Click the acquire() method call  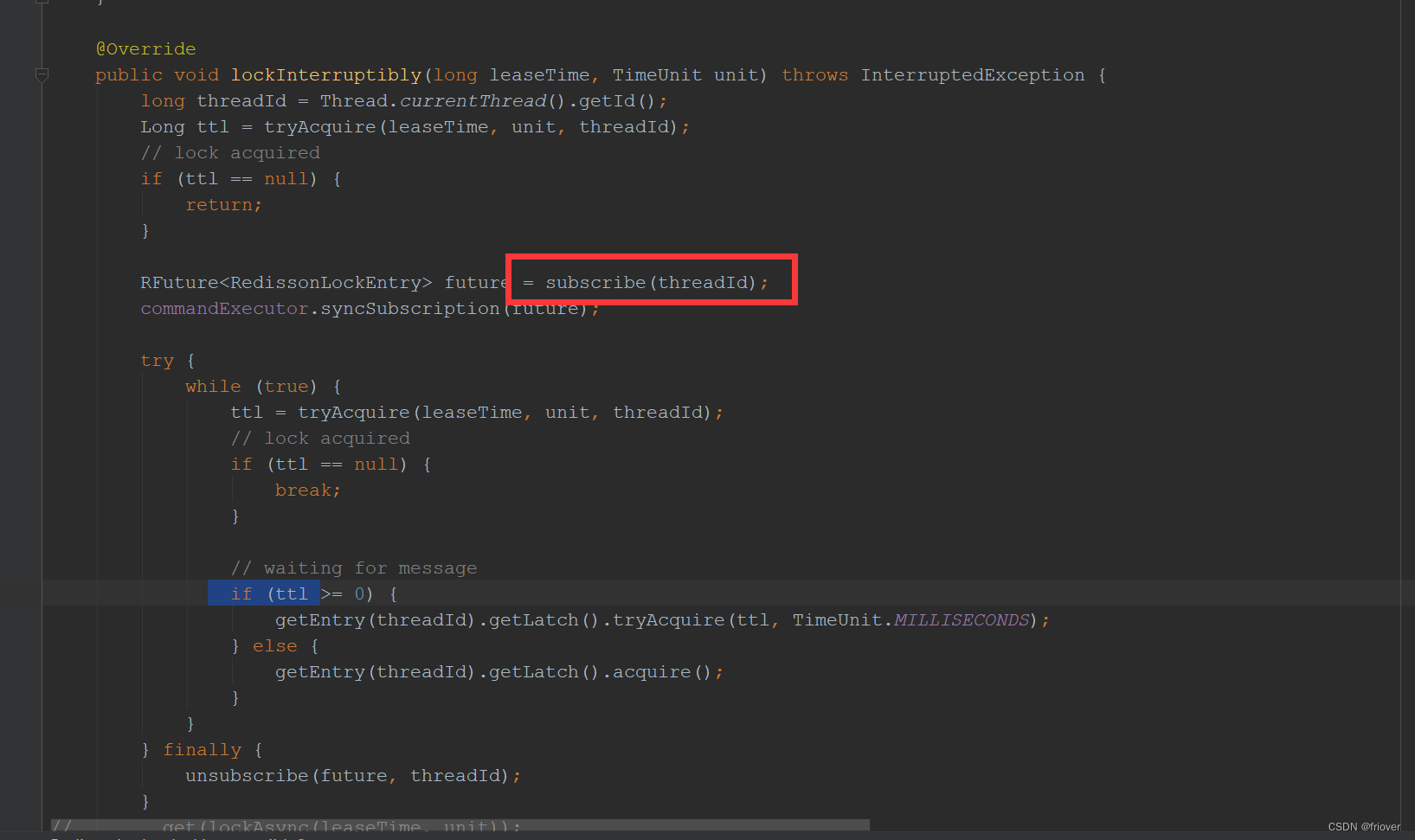pos(663,672)
